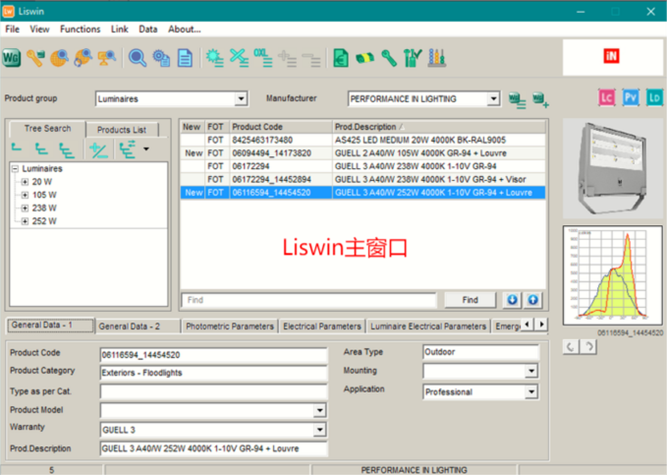
Task: Click the plus/minus tree toggle icon
Action: pyautogui.click(x=98, y=150)
